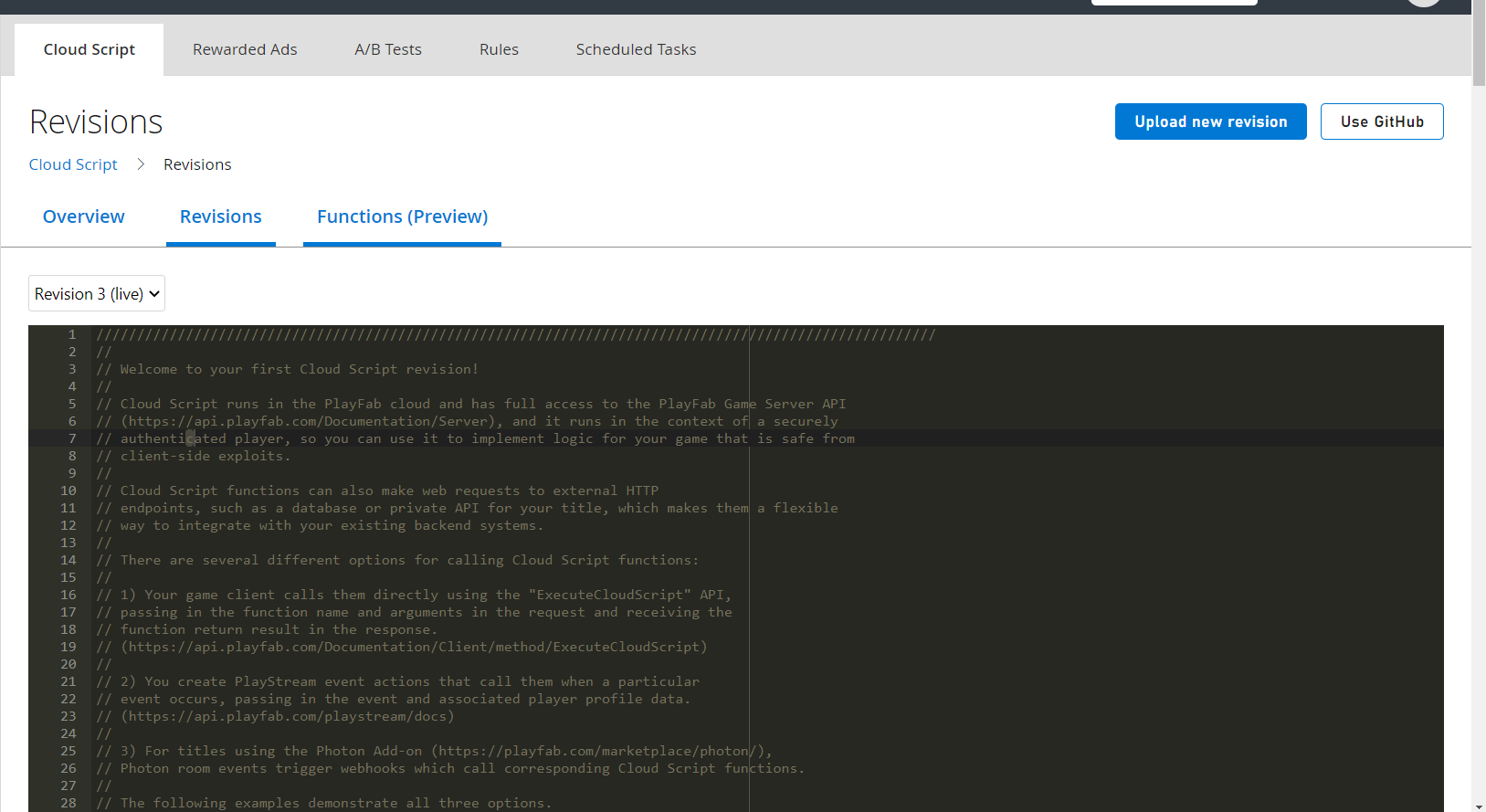Click the breadcrumb chevron separator
Viewport: 1486px width, 812px height.
pyautogui.click(x=141, y=164)
